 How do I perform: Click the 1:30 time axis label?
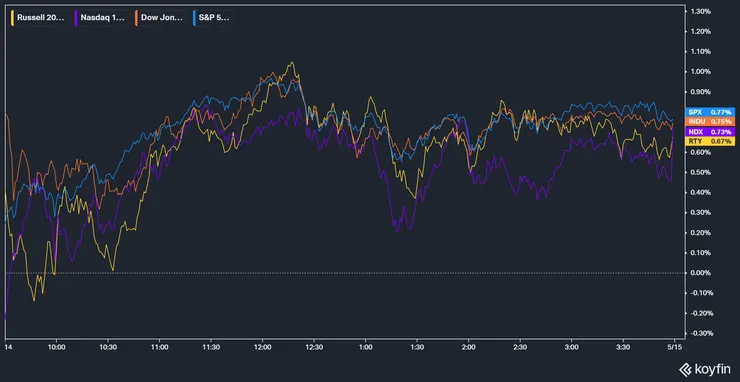click(x=417, y=348)
